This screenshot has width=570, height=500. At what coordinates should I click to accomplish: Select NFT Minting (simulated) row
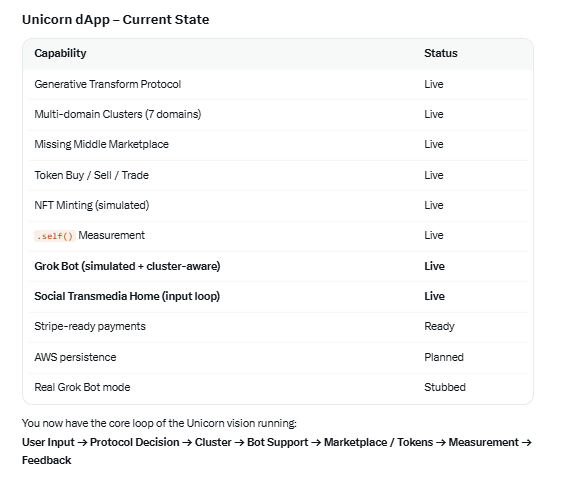pyautogui.click(x=278, y=205)
